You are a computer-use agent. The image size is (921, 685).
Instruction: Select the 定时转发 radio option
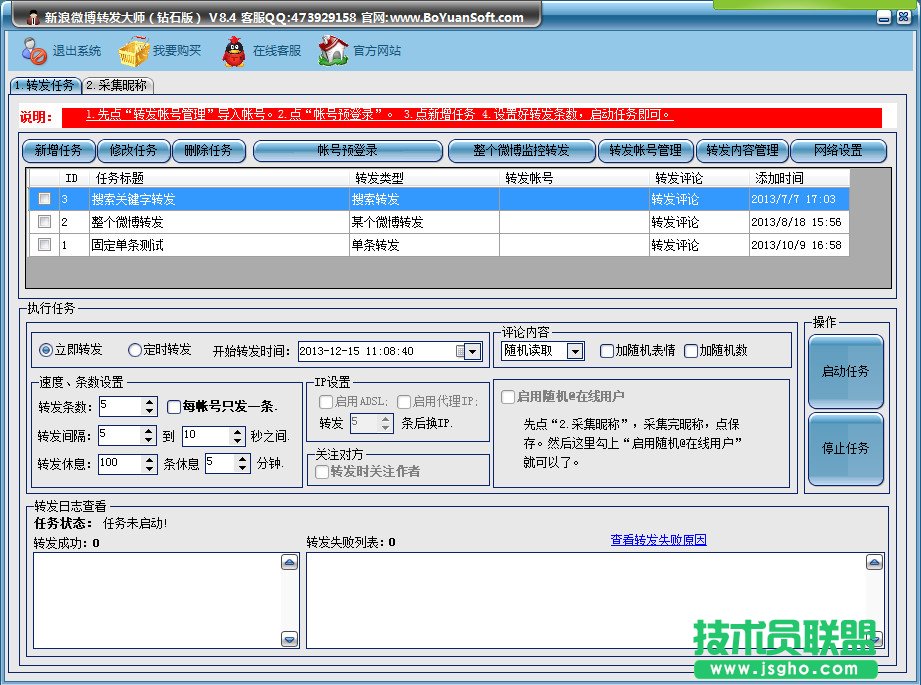[x=135, y=350]
